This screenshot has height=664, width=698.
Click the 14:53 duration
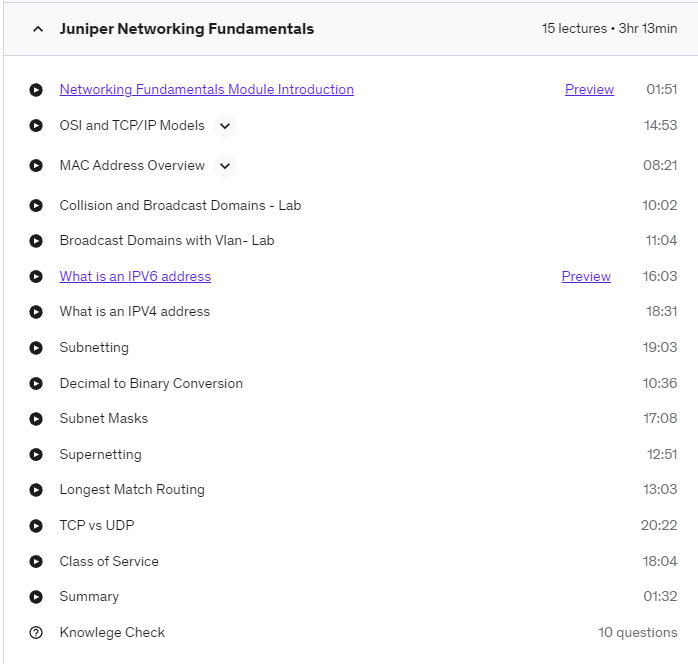click(x=661, y=126)
